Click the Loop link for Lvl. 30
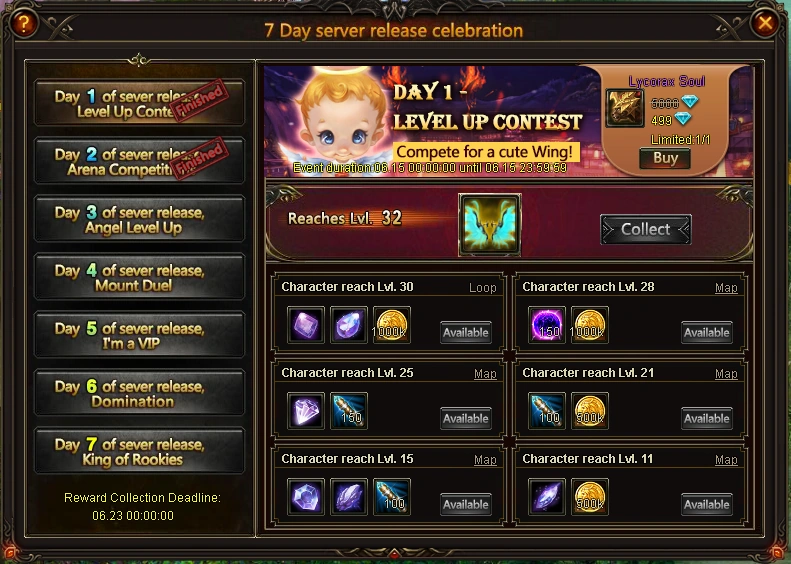 (x=483, y=288)
